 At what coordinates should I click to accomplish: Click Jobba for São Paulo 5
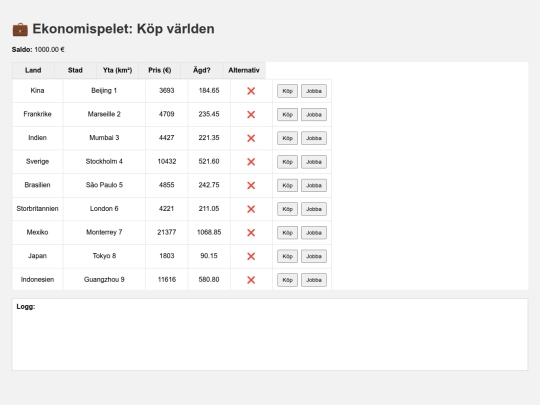(x=314, y=185)
